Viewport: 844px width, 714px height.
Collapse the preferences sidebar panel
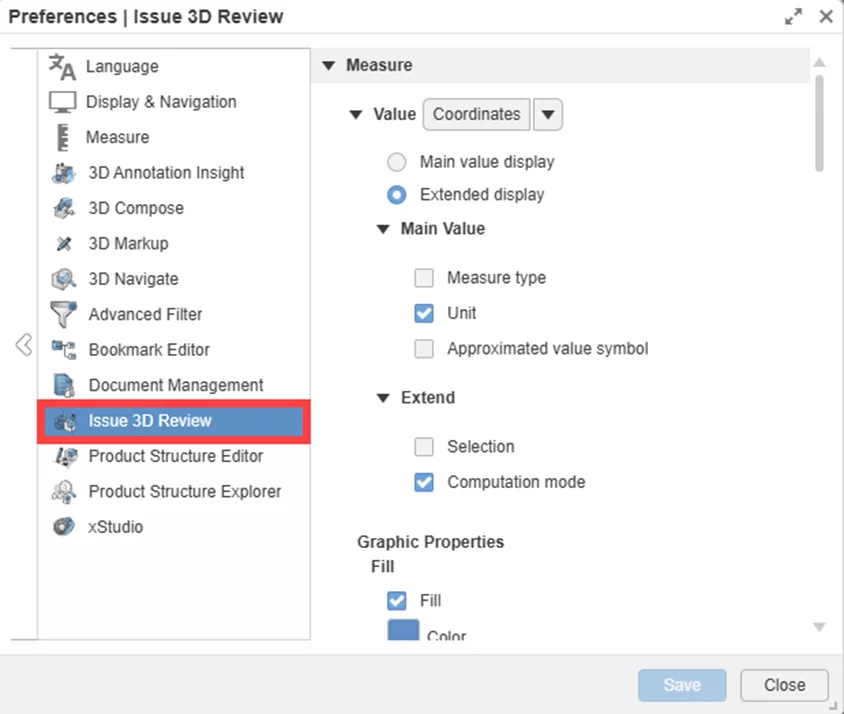[x=23, y=344]
